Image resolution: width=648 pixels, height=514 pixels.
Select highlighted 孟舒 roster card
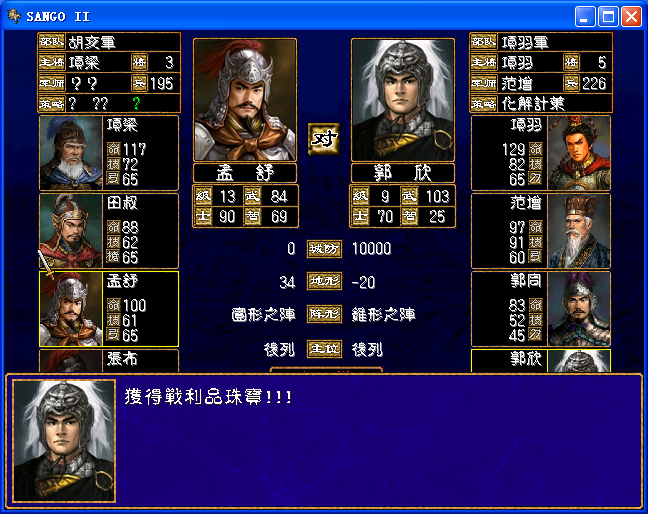(x=109, y=309)
